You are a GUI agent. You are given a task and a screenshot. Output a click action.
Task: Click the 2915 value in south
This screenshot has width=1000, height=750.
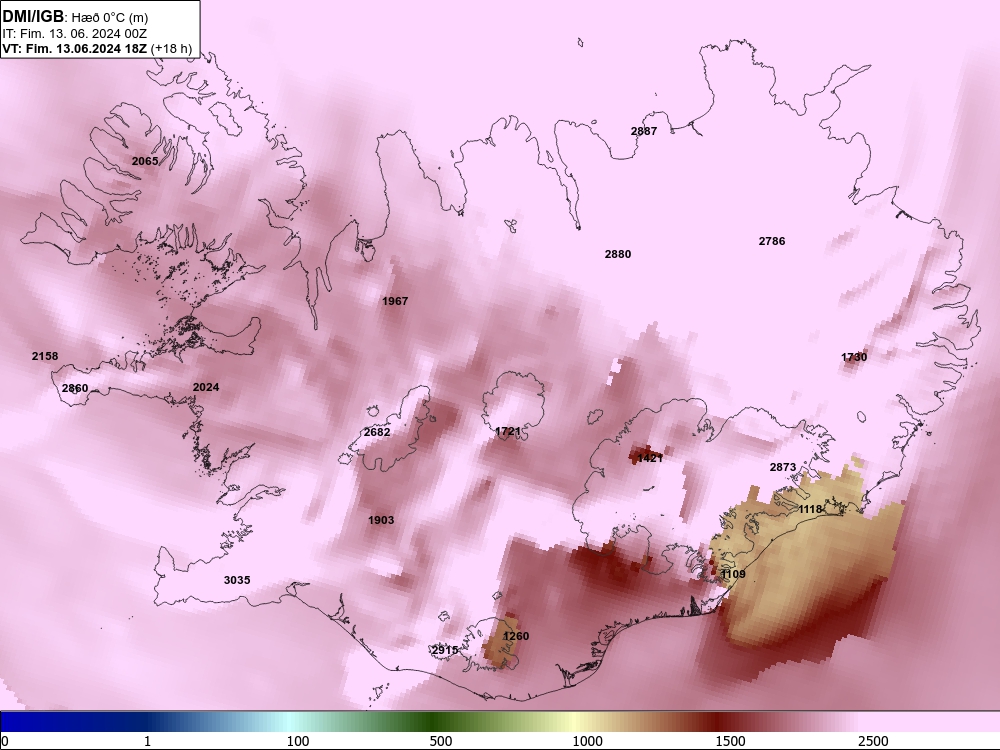coord(445,651)
